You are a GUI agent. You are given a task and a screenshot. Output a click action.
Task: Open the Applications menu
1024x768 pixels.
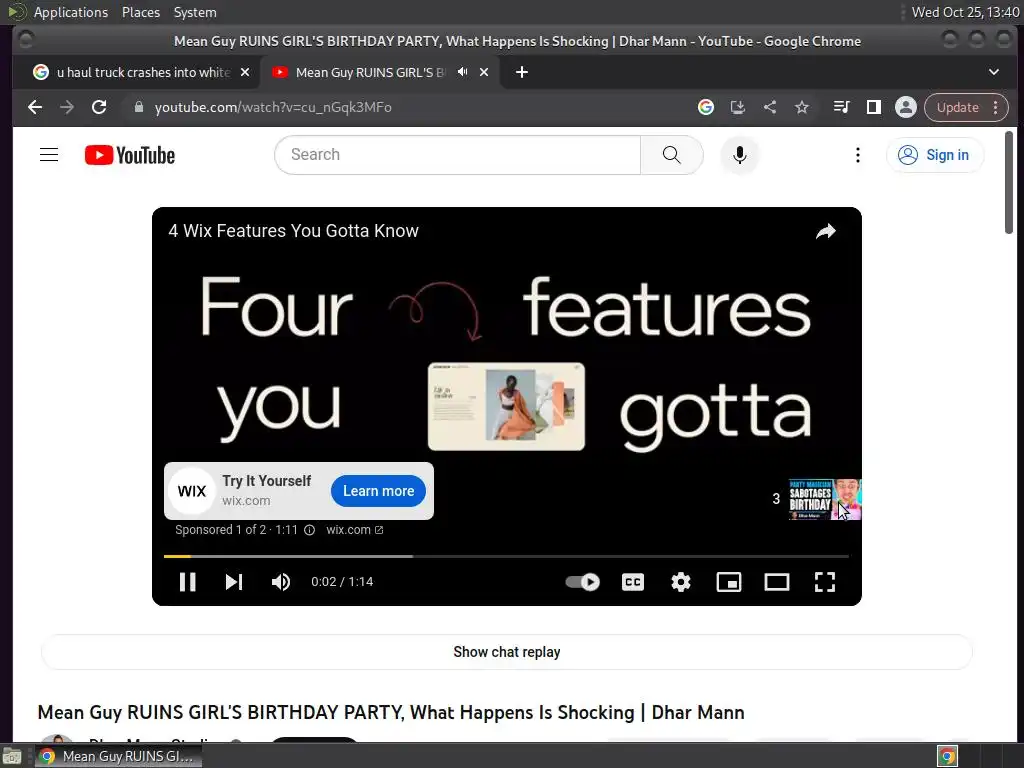71,12
